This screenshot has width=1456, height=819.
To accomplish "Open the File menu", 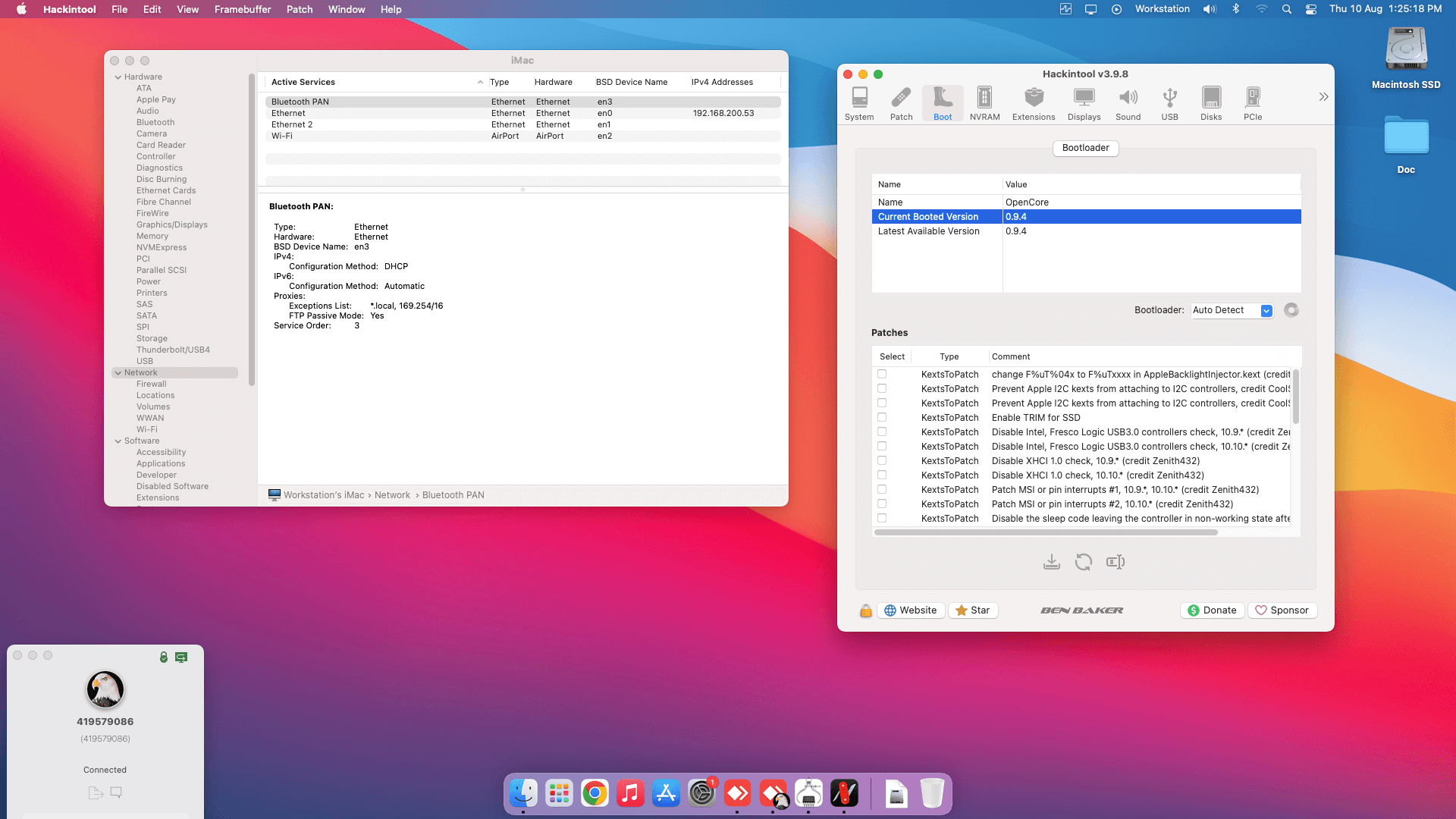I will click(x=120, y=9).
